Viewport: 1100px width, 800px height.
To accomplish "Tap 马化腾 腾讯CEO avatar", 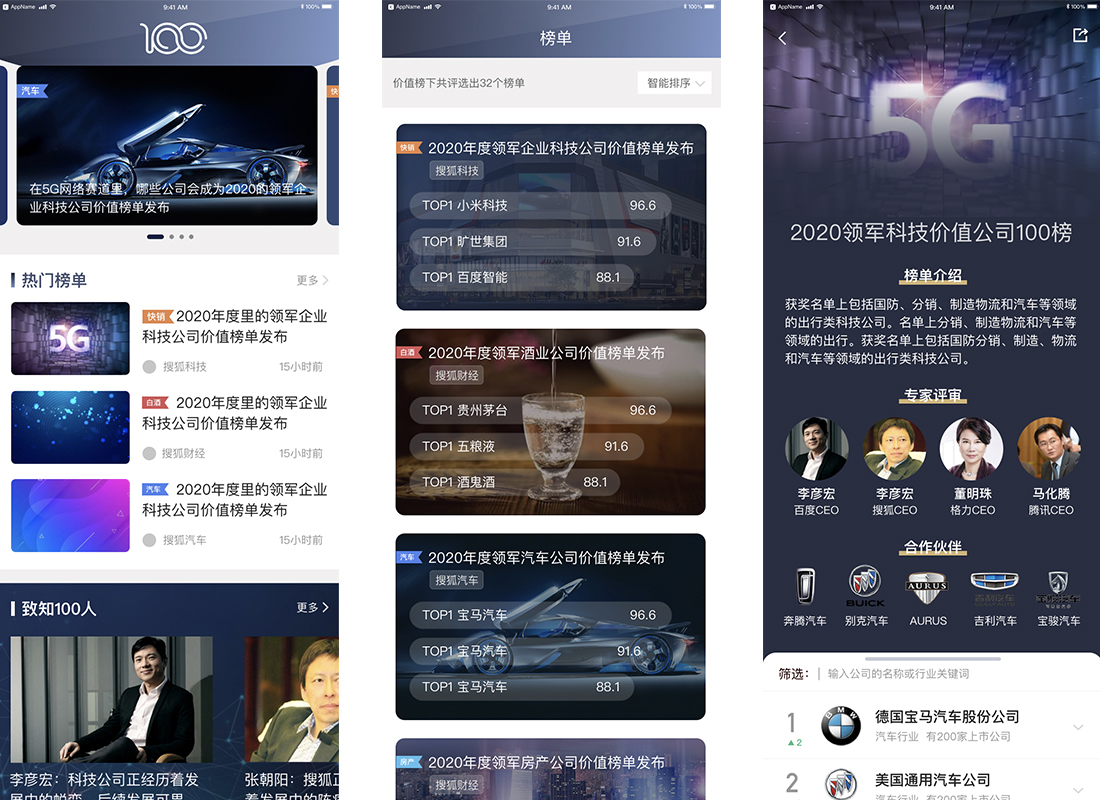I will tap(1049, 449).
